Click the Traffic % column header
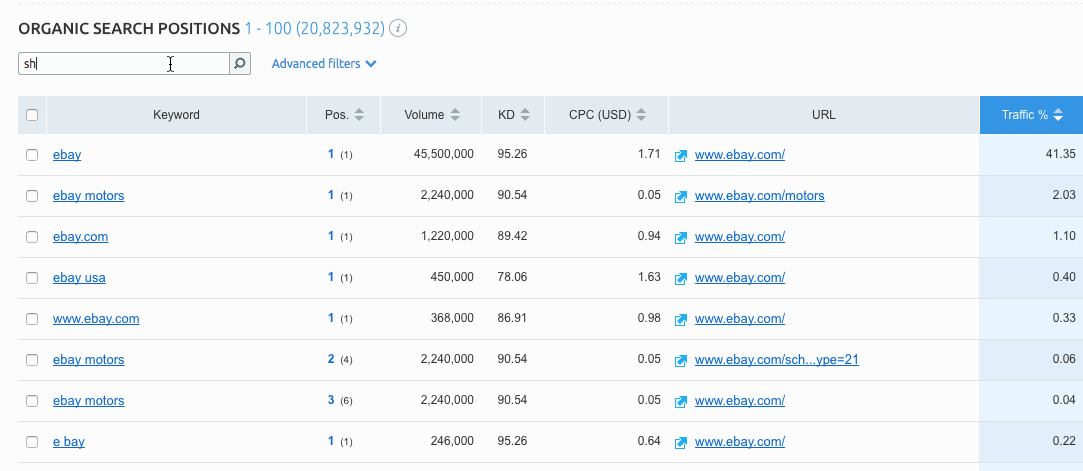 pos(1030,115)
